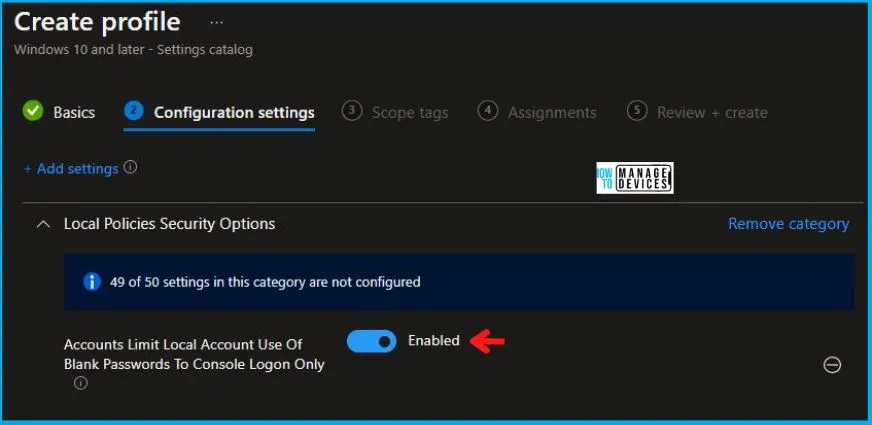Collapse the Local Policies Security Options category
872x425 pixels.
pos(43,224)
